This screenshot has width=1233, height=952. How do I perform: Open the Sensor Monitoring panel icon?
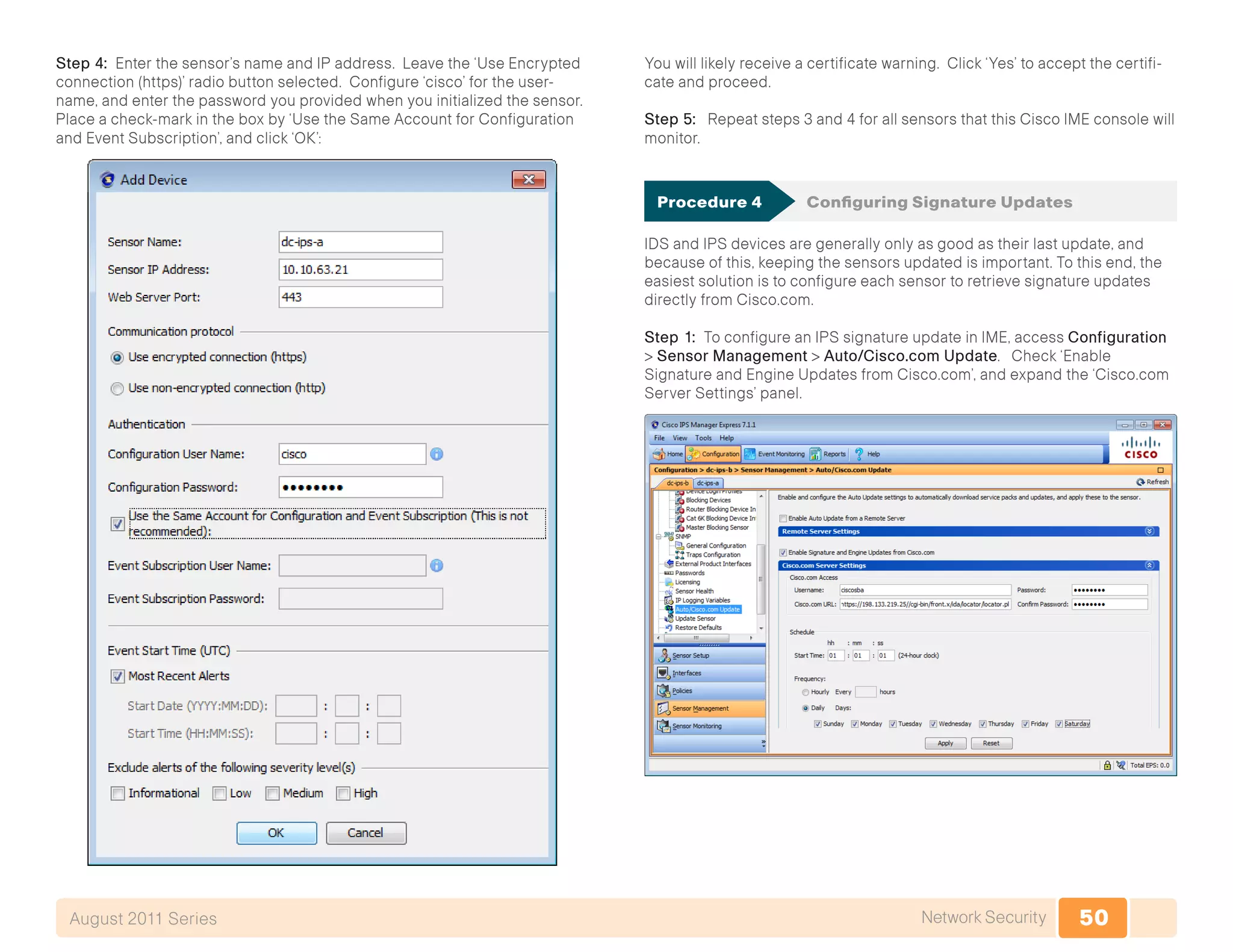coord(664,726)
